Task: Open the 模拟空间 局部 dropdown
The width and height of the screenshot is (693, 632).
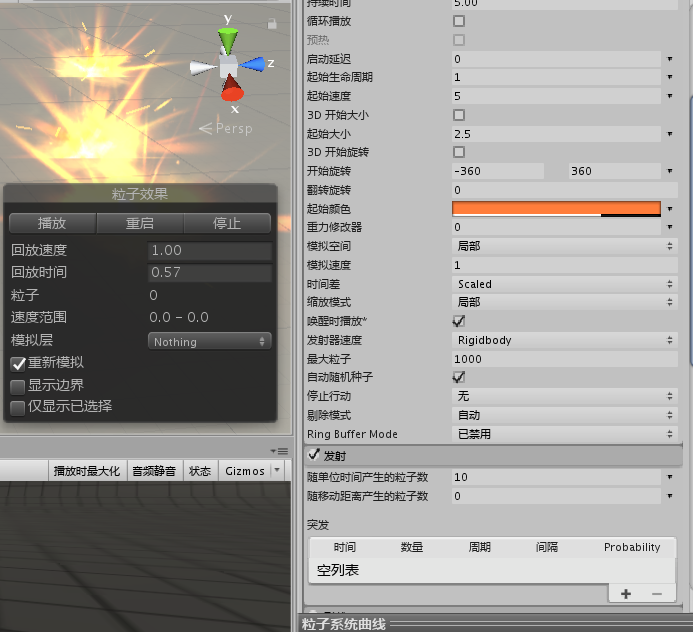Action: [564, 246]
